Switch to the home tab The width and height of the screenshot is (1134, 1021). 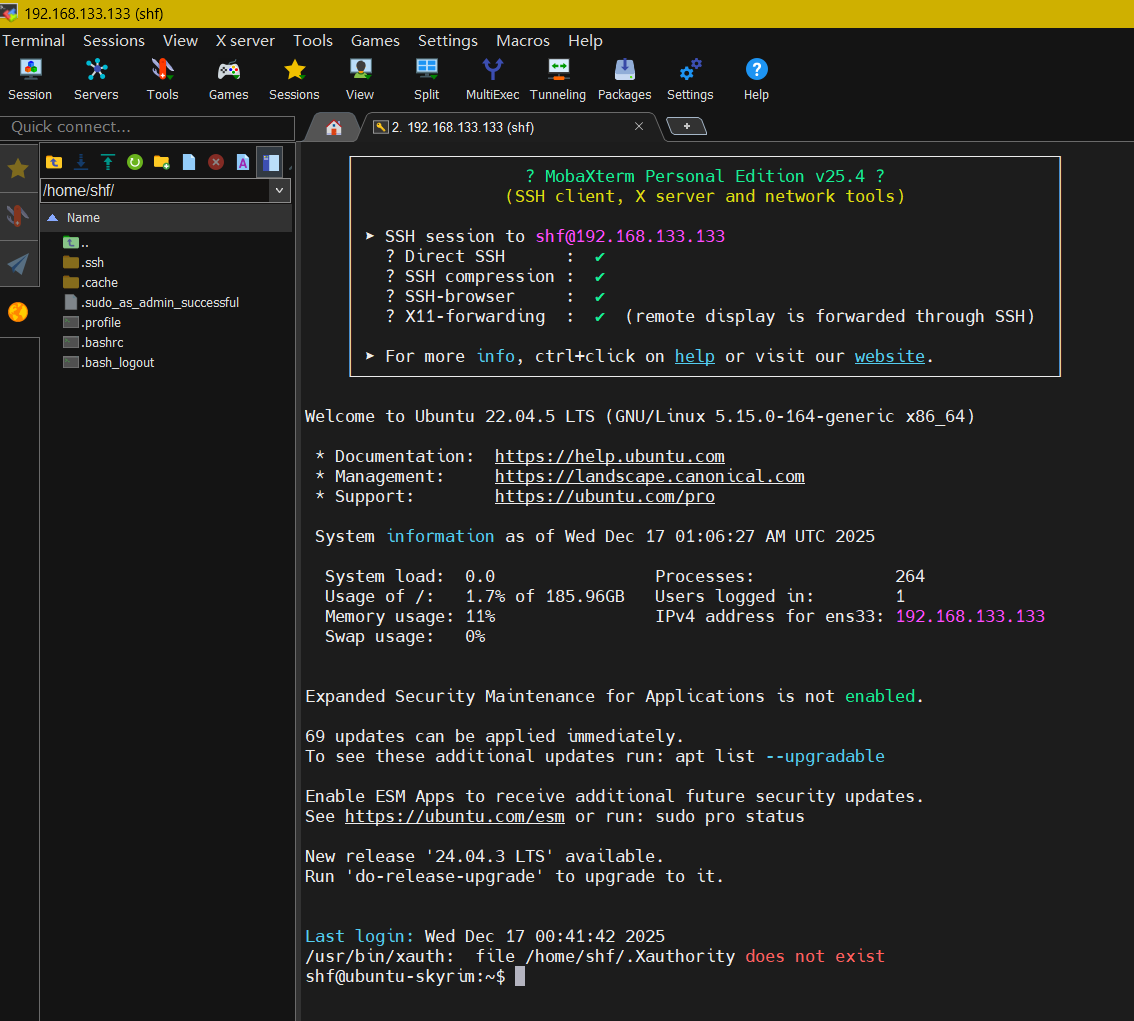point(334,127)
